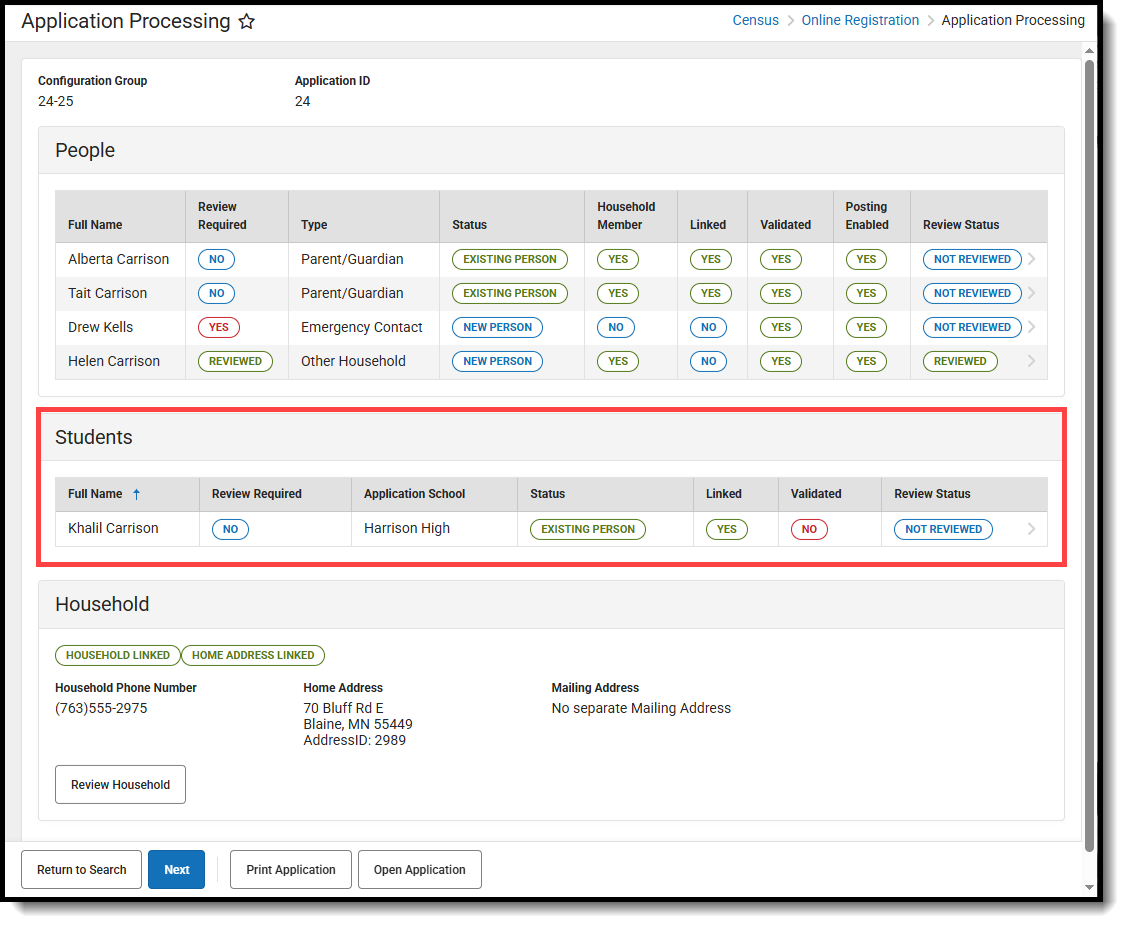
Task: Click the Review Household button
Action: coord(120,785)
